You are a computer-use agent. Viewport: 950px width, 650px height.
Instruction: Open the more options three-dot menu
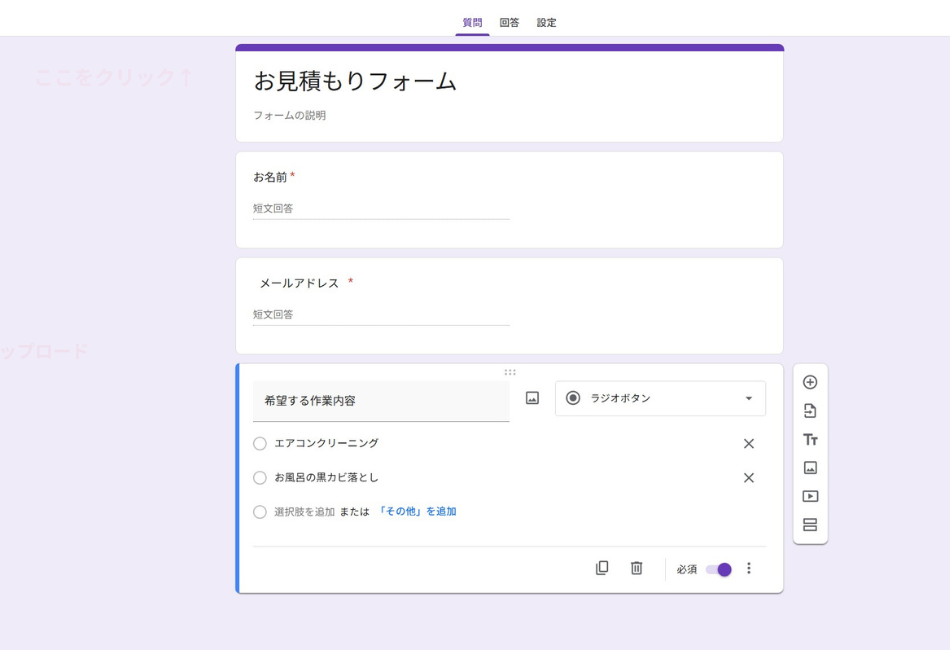click(749, 568)
